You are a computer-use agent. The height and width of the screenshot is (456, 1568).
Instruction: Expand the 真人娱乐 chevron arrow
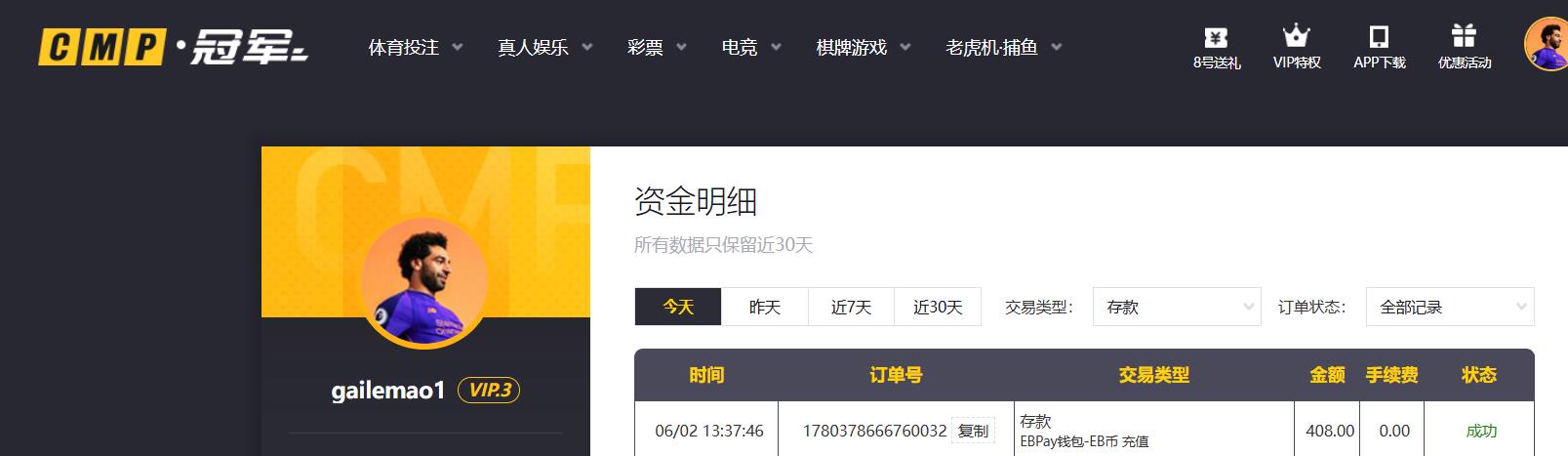587,47
